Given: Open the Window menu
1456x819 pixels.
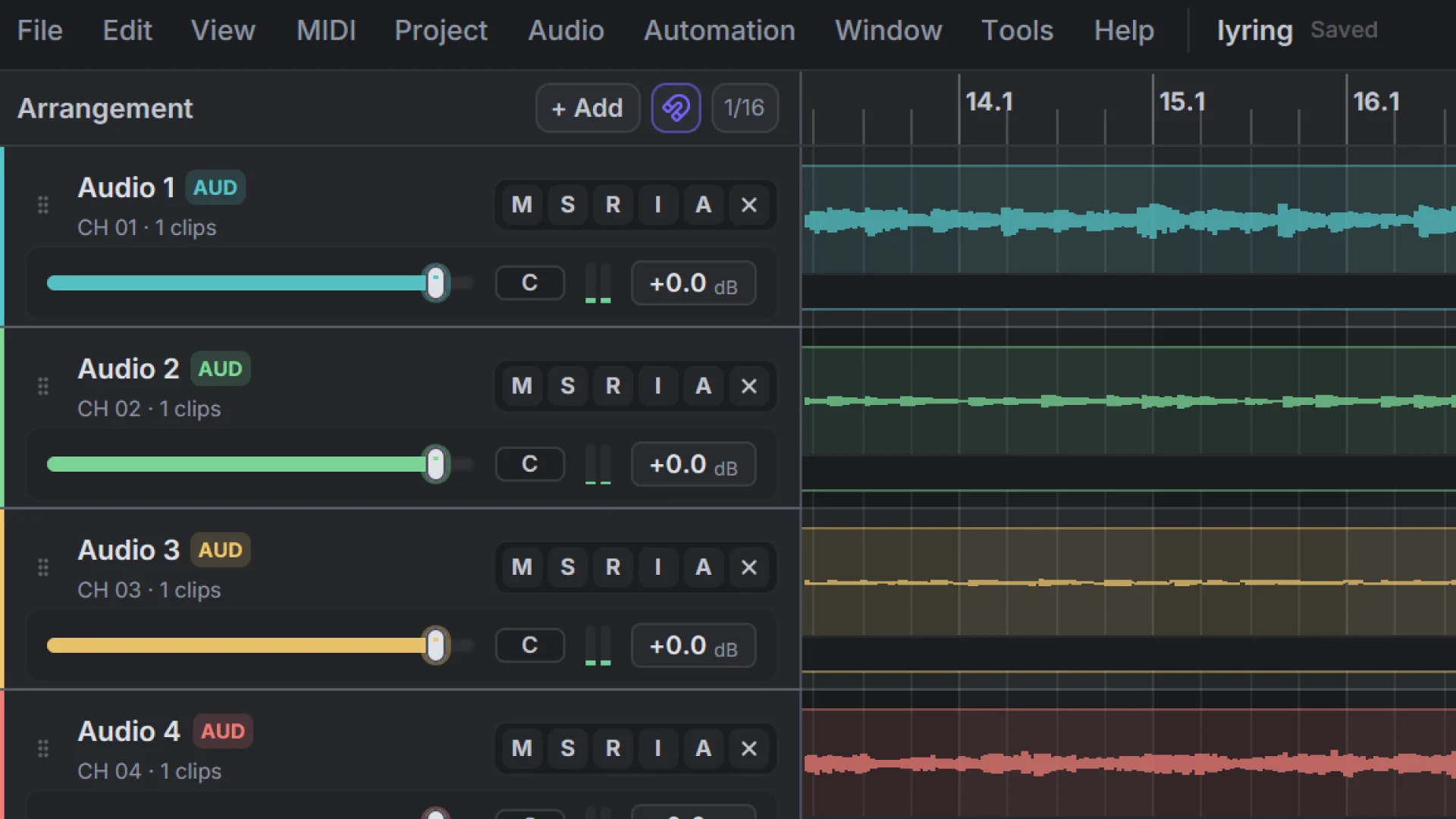Looking at the screenshot, I should [x=889, y=30].
